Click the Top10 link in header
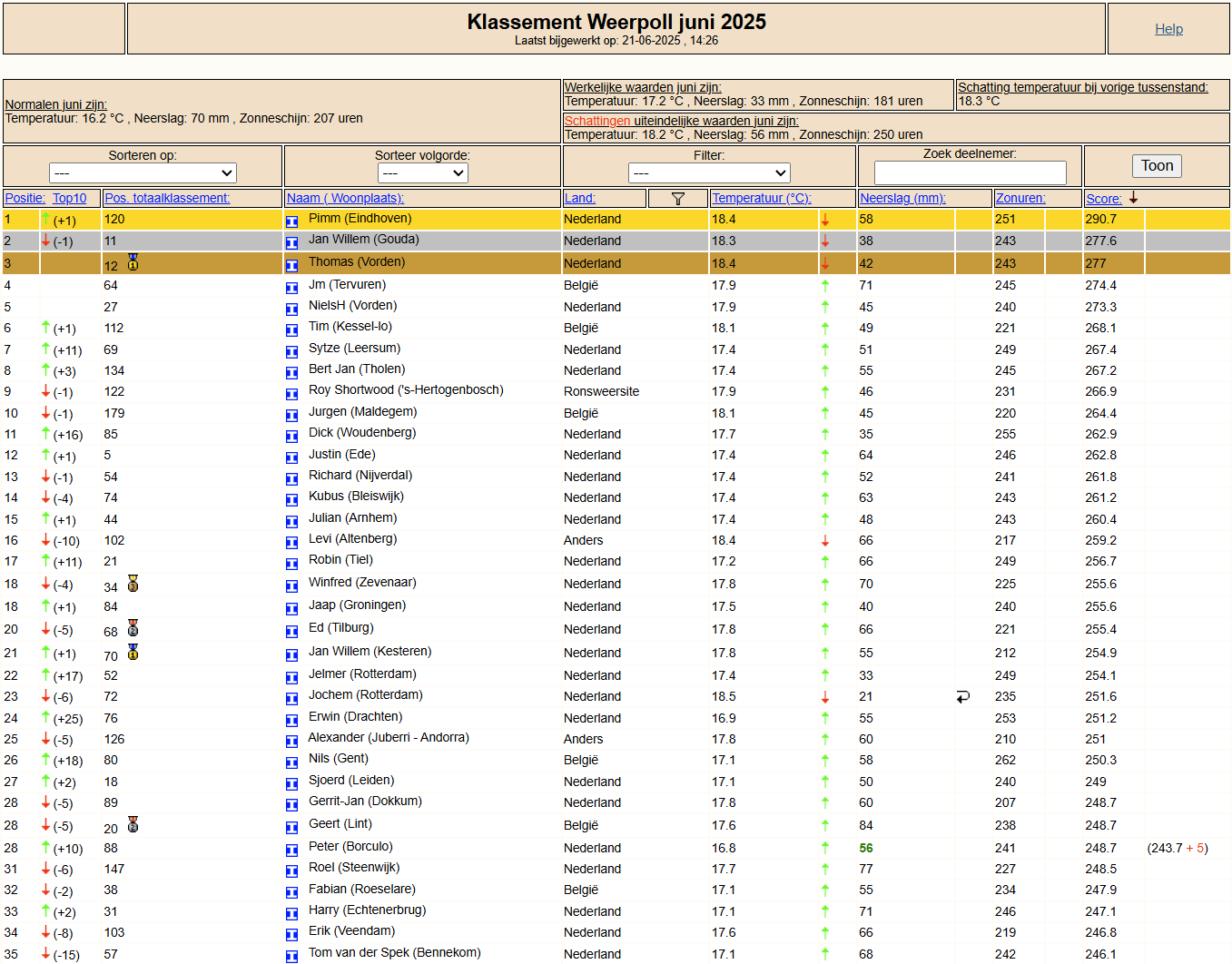 pos(70,198)
